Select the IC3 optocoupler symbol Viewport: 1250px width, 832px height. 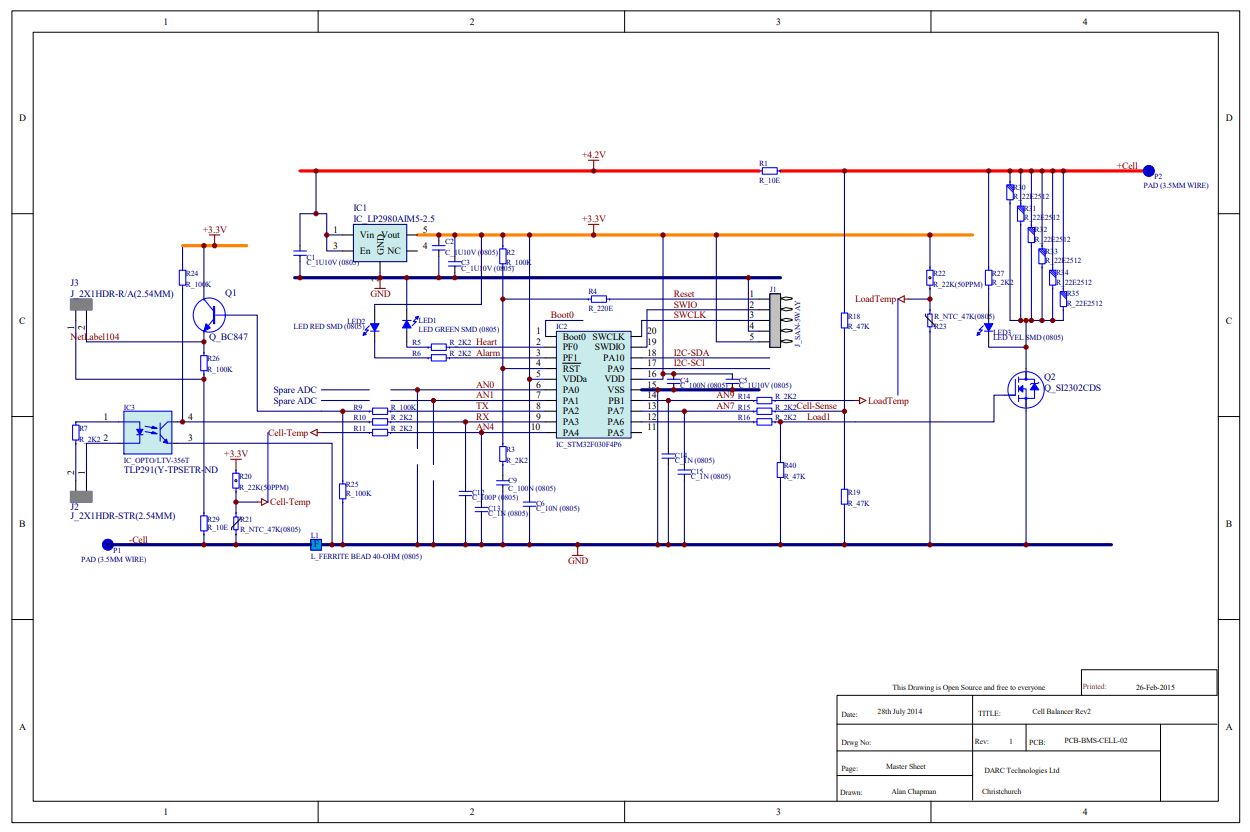tap(146, 431)
